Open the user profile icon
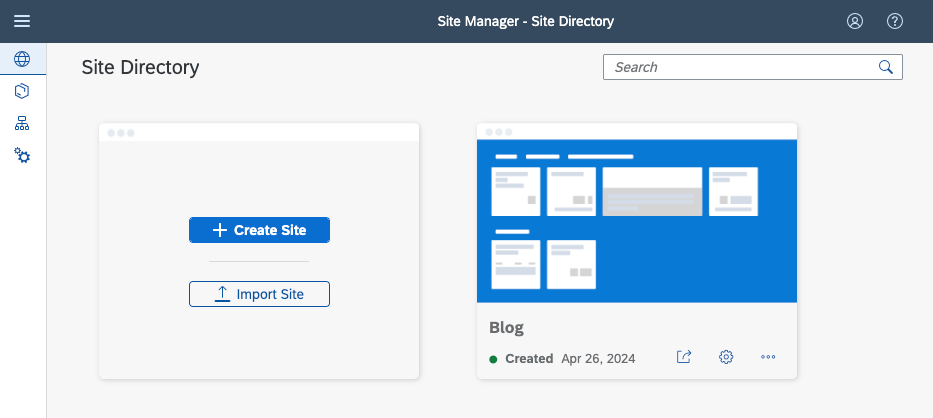The width and height of the screenshot is (933, 418). (x=855, y=21)
